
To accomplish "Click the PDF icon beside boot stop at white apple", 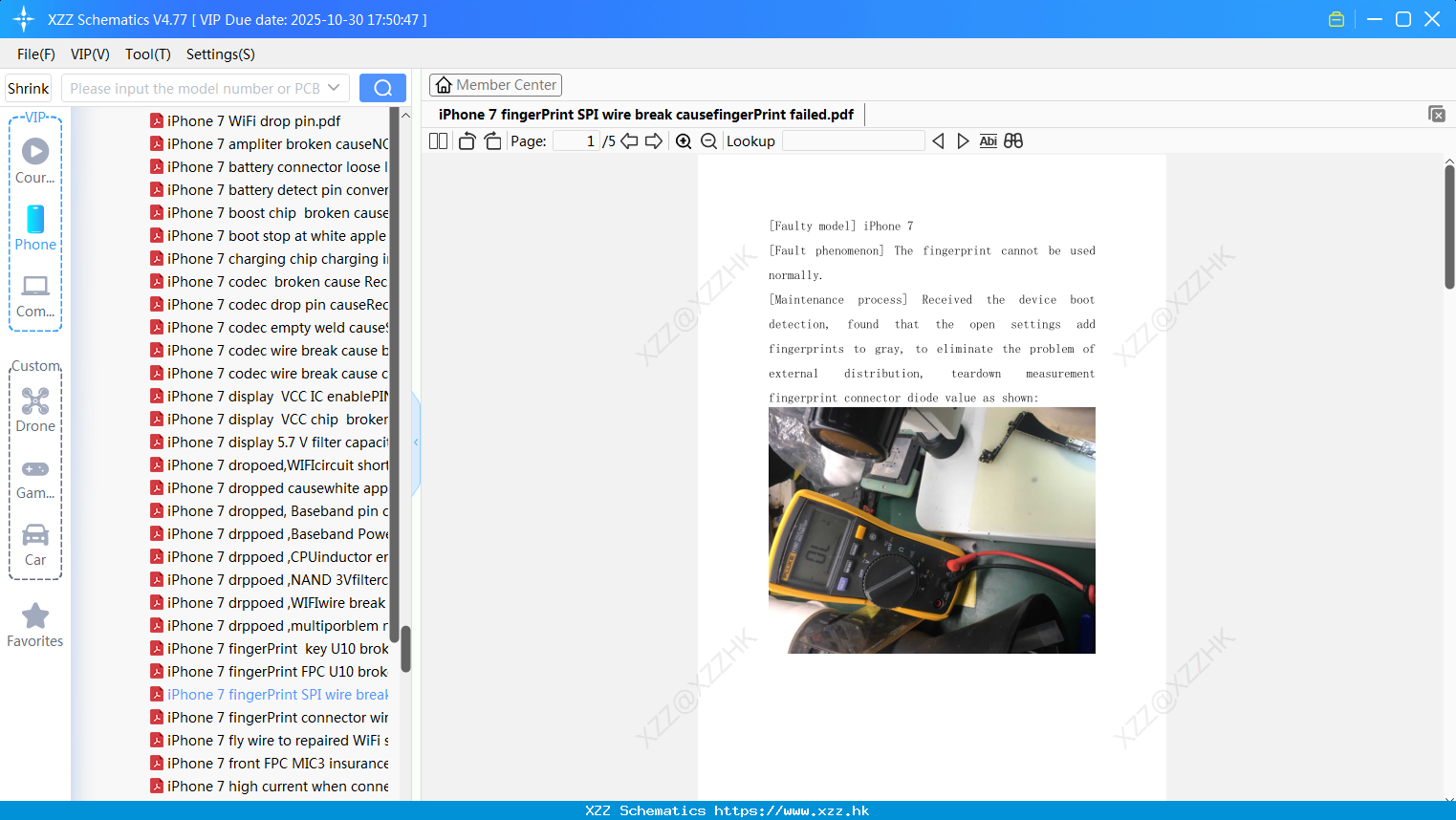I will [x=157, y=235].
